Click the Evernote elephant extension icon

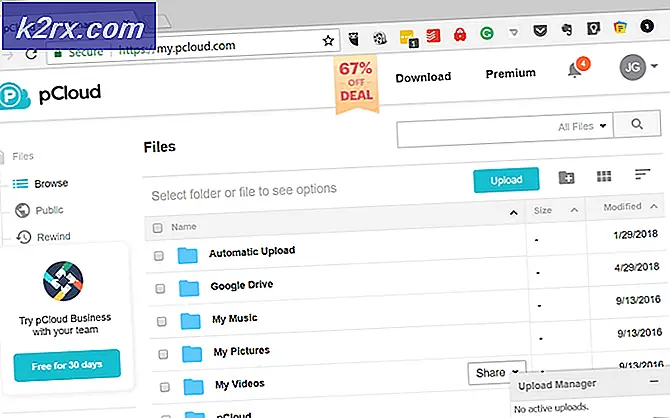click(x=567, y=29)
